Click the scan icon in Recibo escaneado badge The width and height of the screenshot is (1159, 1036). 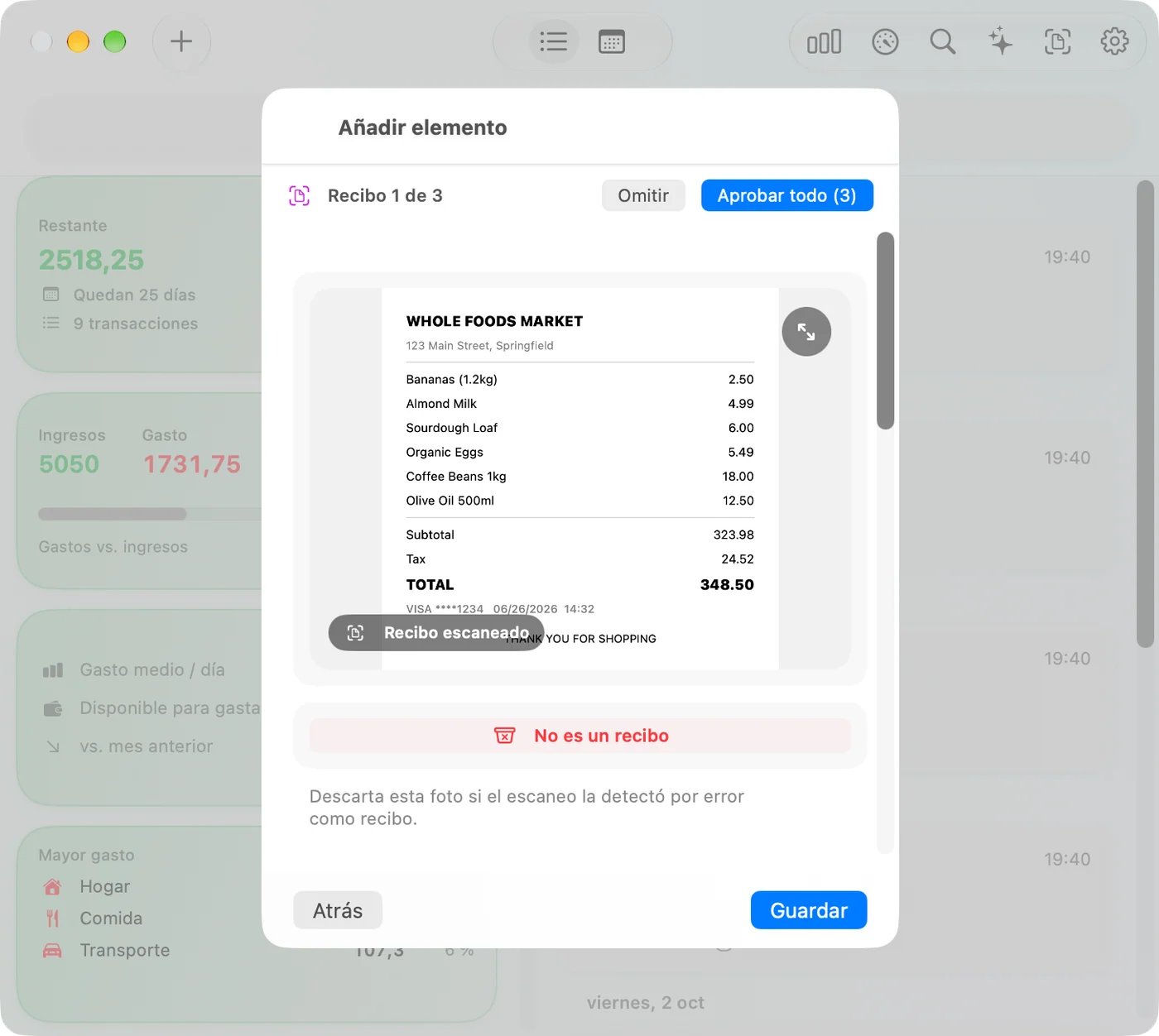pyautogui.click(x=355, y=633)
